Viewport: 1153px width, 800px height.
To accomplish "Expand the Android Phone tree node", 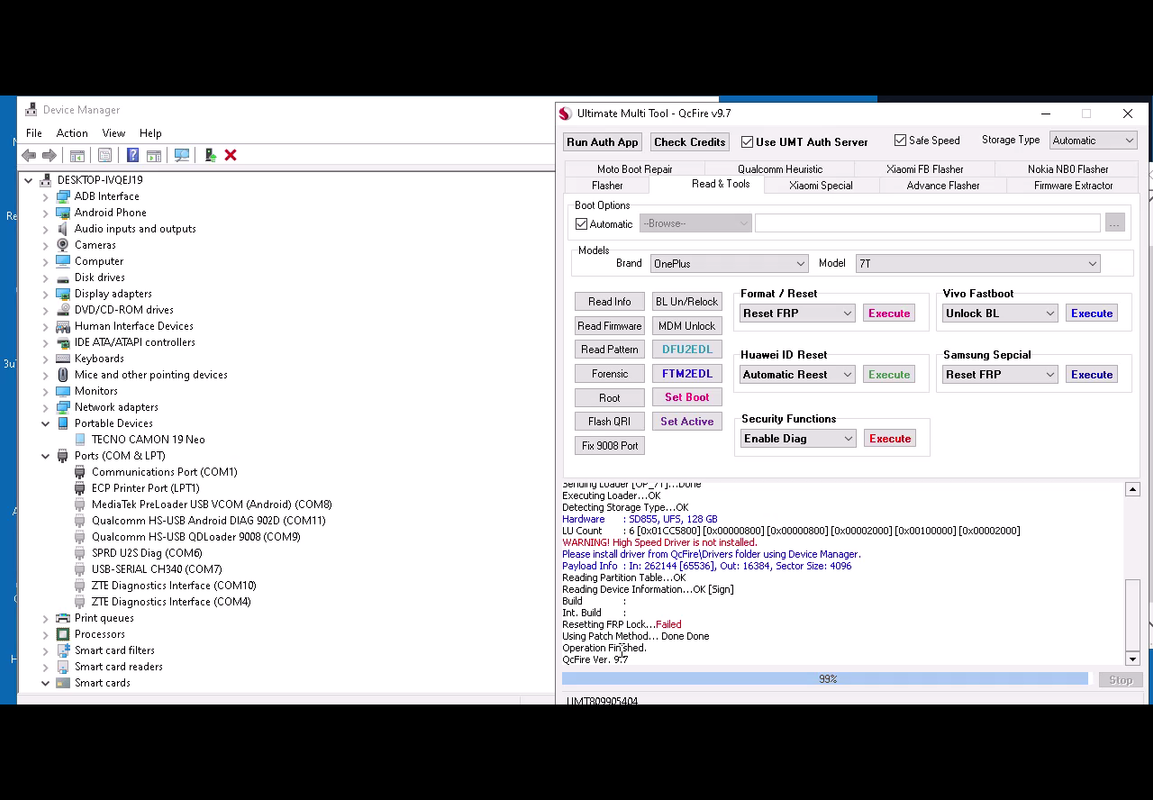I will click(46, 212).
